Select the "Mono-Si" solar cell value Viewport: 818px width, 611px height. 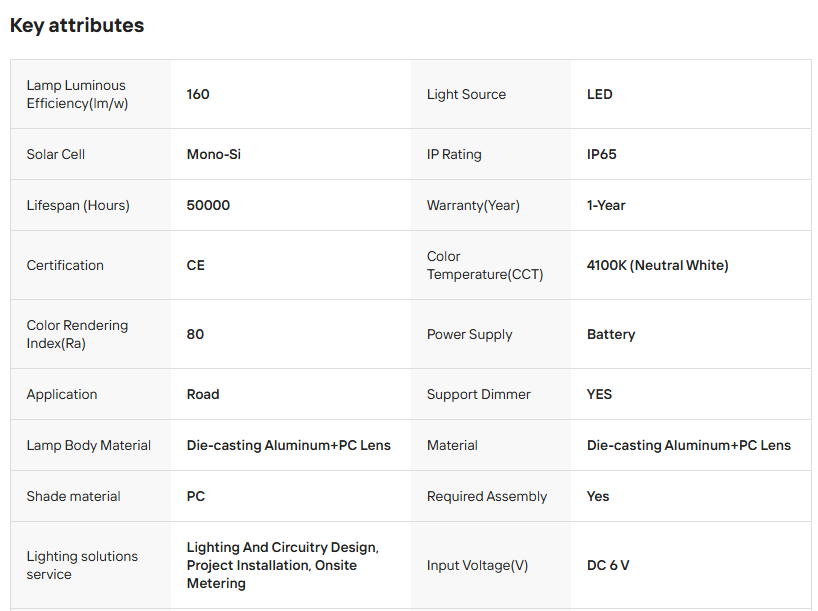(214, 154)
